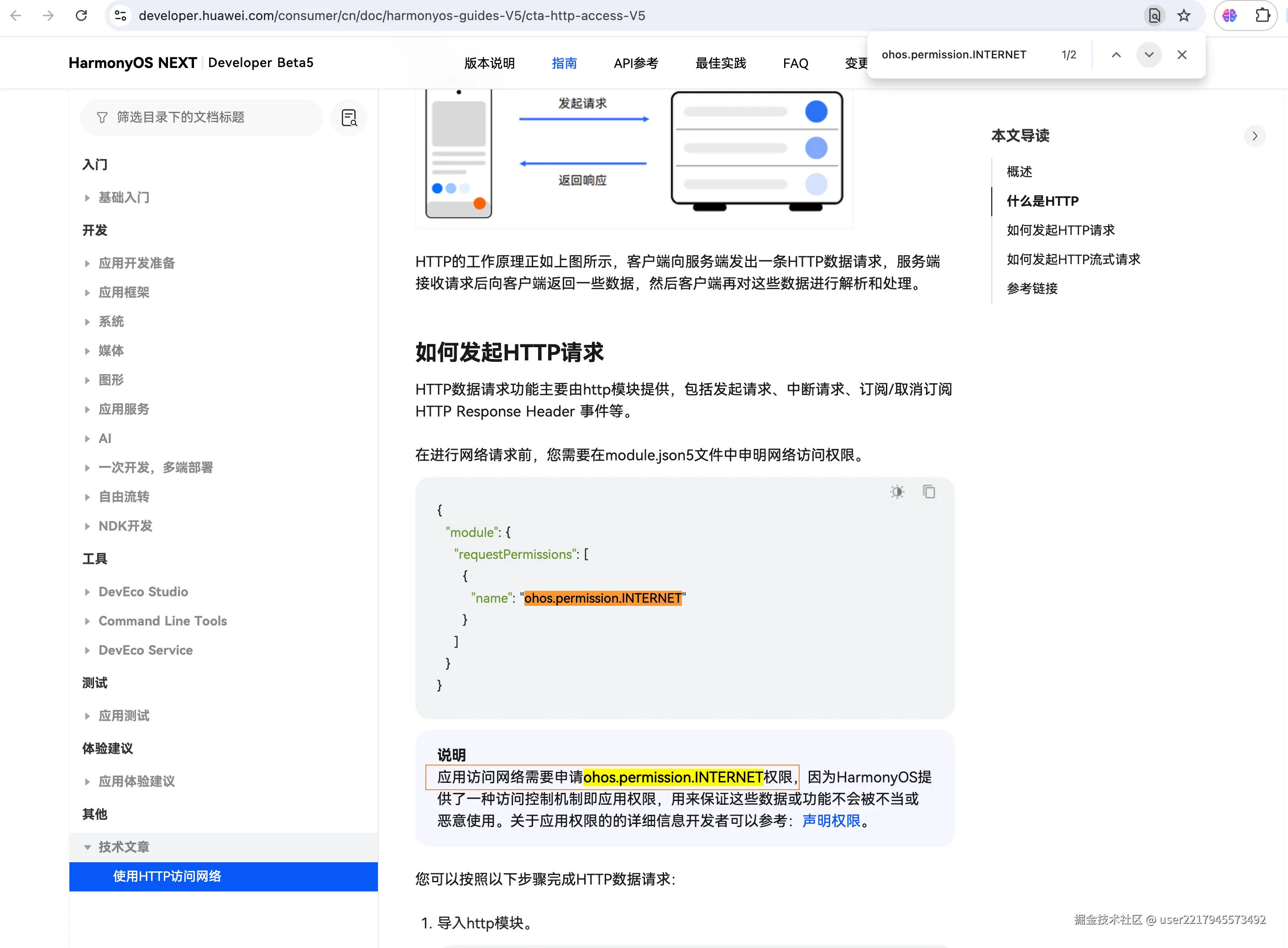Reload the page with browser refresh icon
The image size is (1288, 948).
pyautogui.click(x=81, y=16)
